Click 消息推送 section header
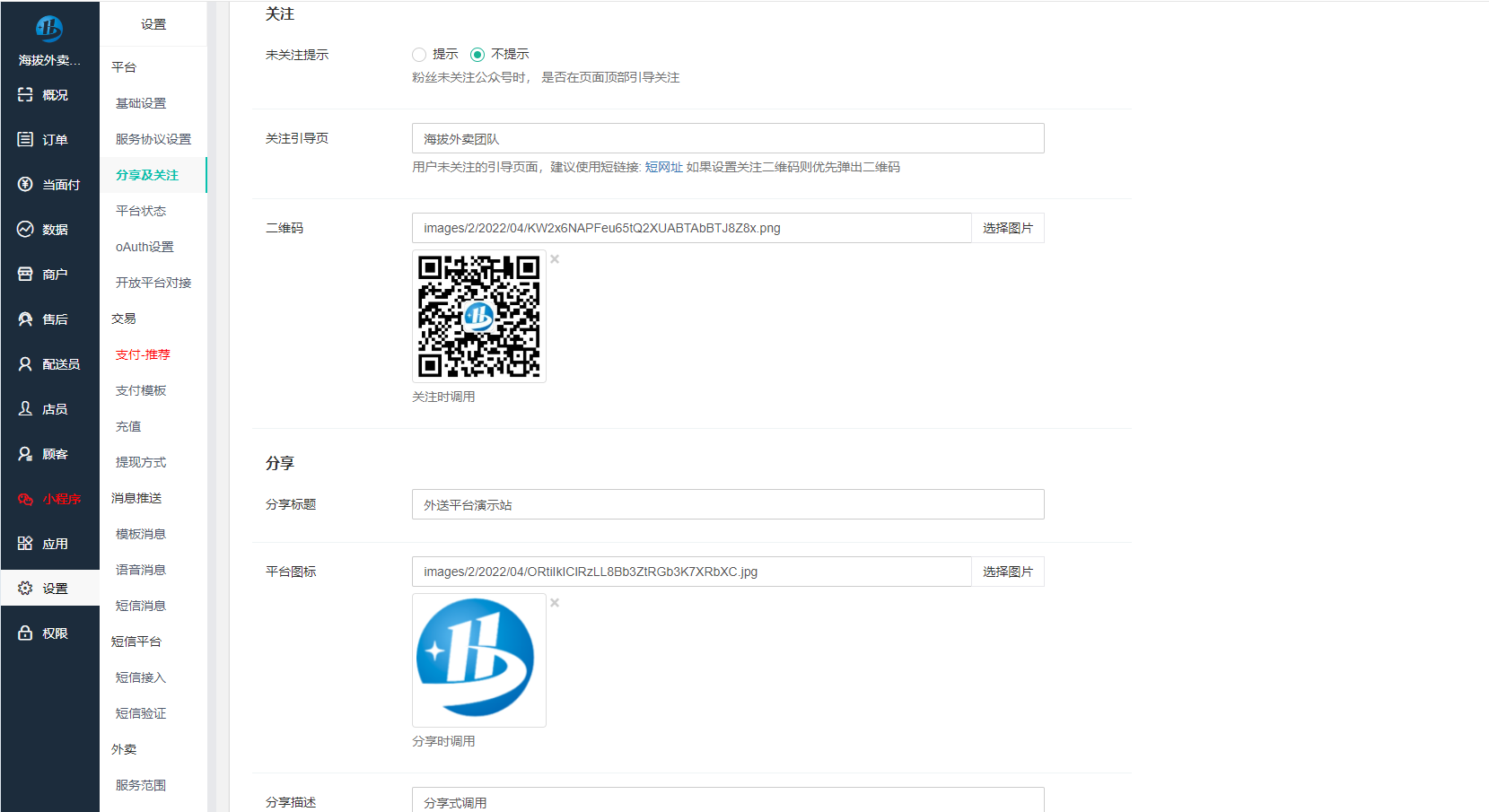The image size is (1489, 812). point(136,498)
